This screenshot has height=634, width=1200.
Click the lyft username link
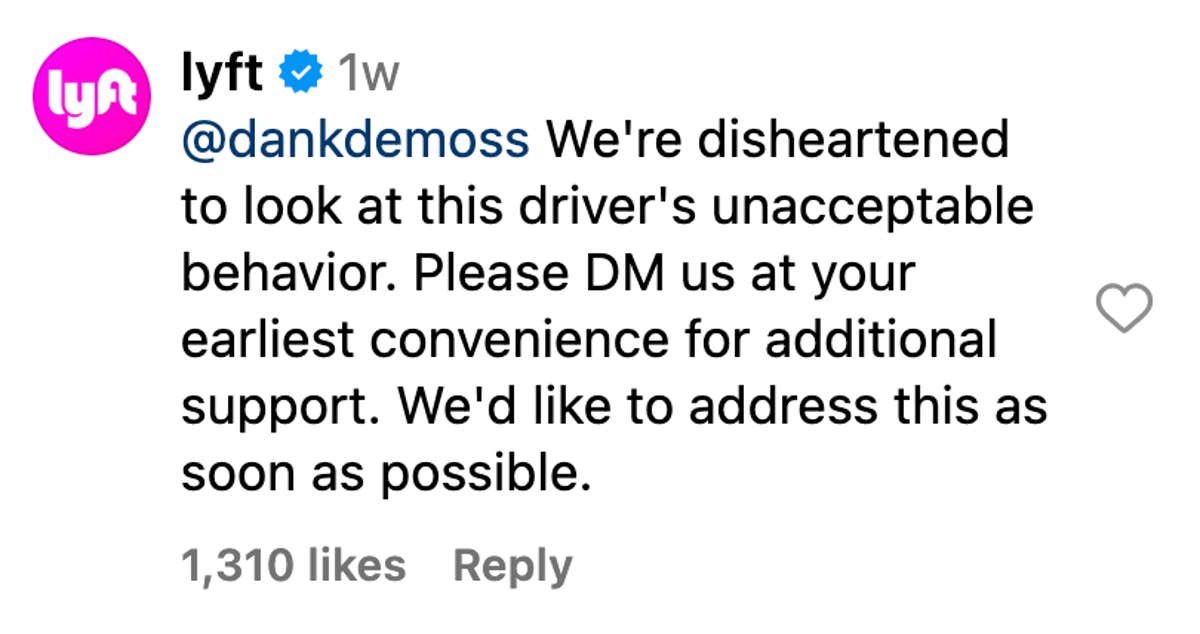(225, 70)
